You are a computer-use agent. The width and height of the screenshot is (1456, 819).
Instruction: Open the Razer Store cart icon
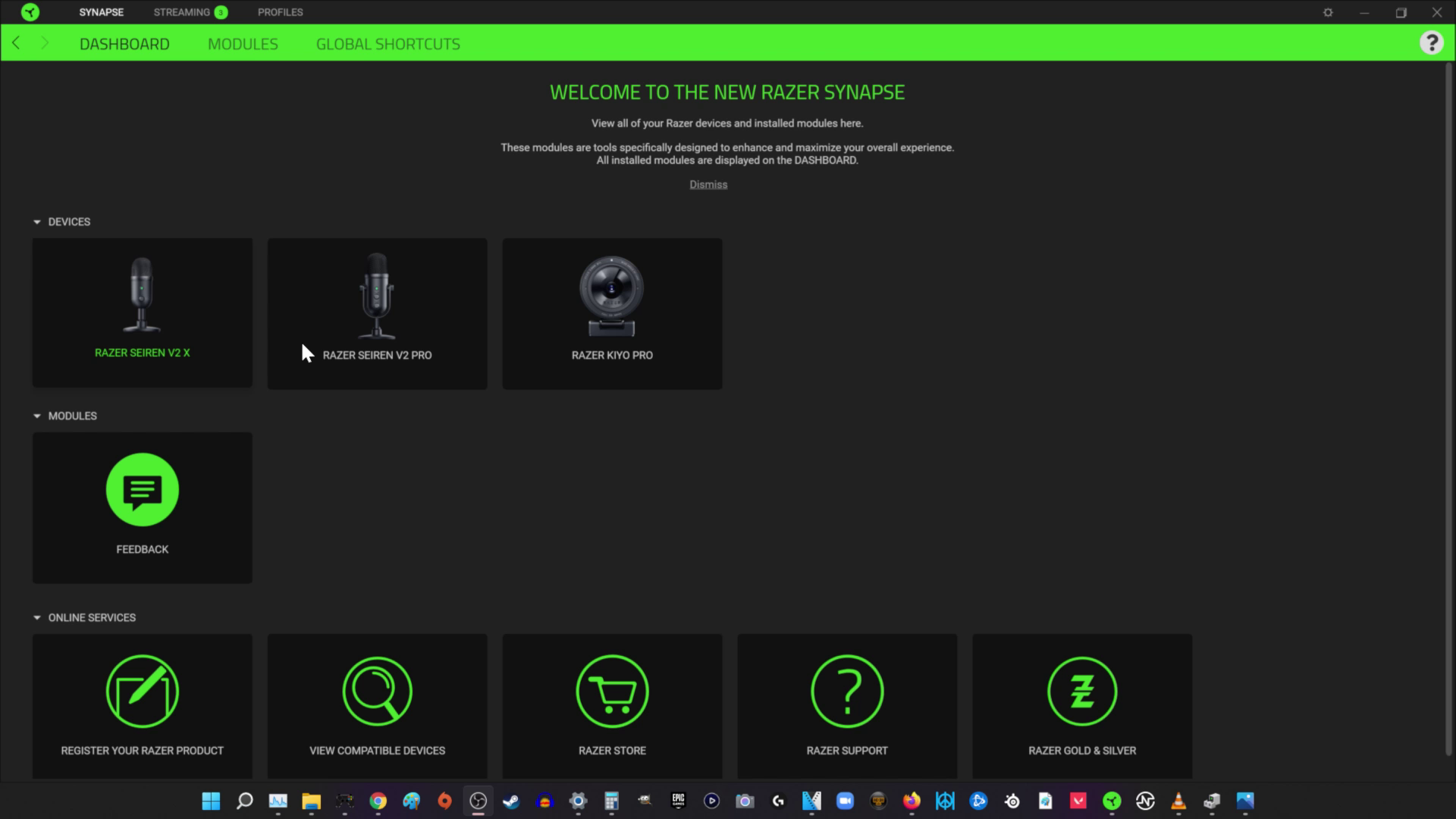612,692
